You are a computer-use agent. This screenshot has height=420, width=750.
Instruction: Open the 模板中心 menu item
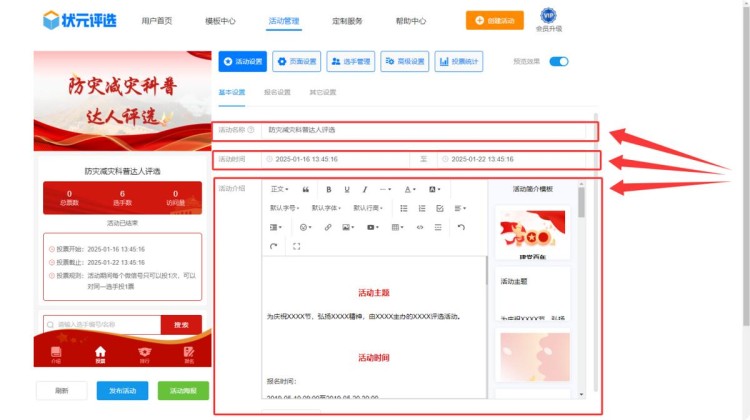coord(220,20)
